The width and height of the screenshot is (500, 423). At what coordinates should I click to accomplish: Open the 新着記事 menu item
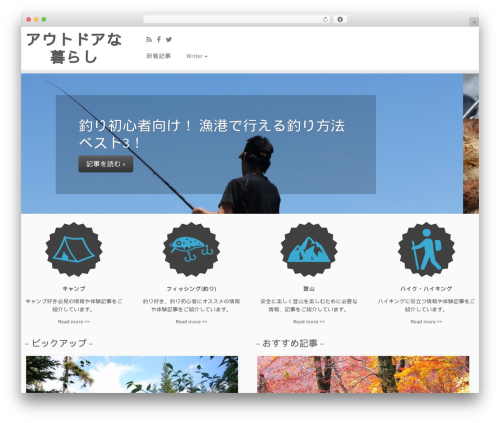pos(159,56)
